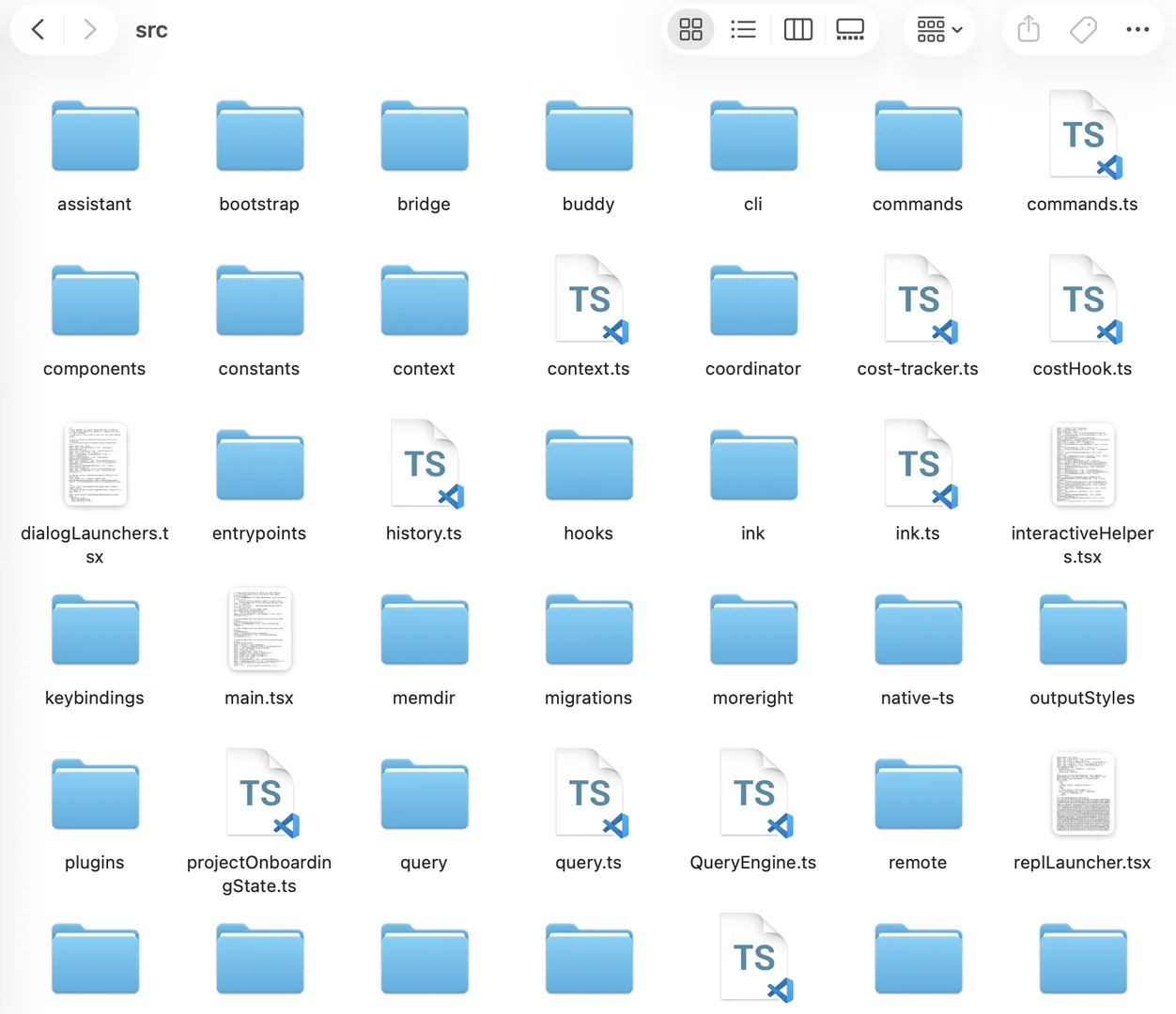The height and width of the screenshot is (1014, 1176).
Task: Select the replLauncher.tsx file thumbnail
Action: tap(1083, 794)
